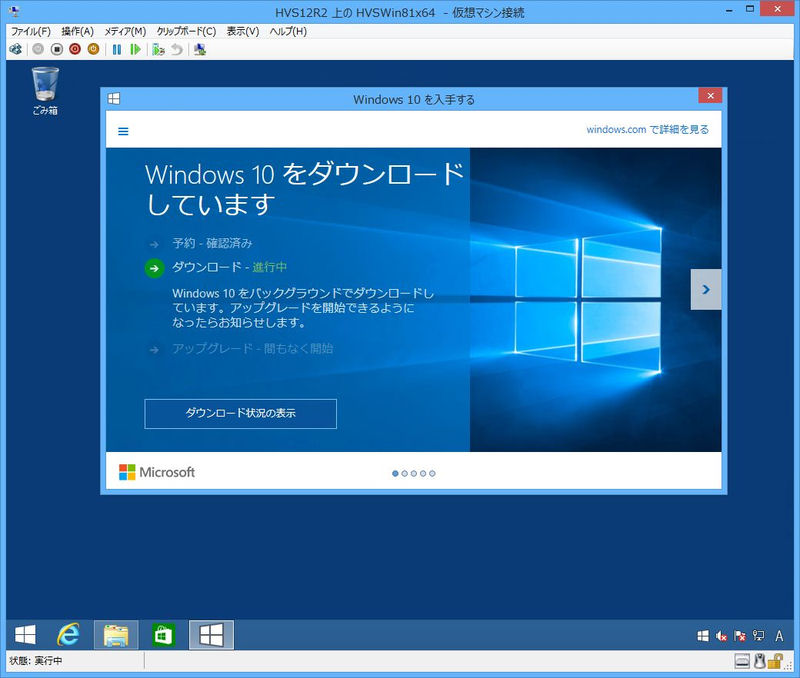
Task: Click the Get Windows 10 tray icon
Action: (703, 636)
